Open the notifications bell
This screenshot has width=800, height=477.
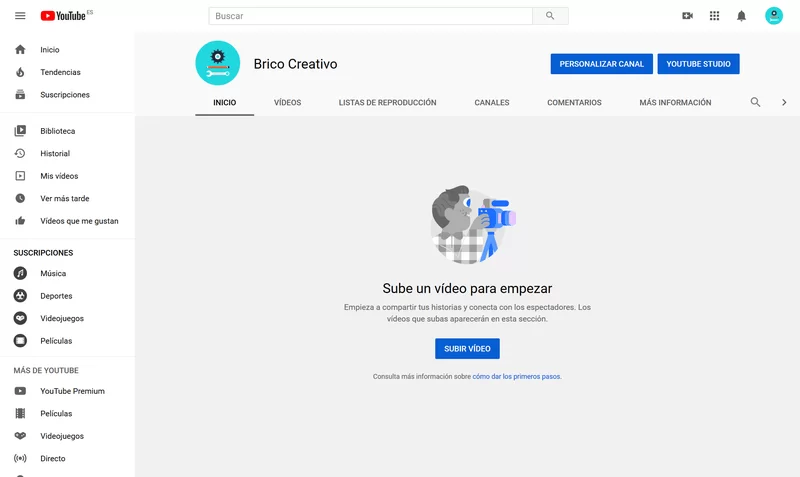coord(741,16)
